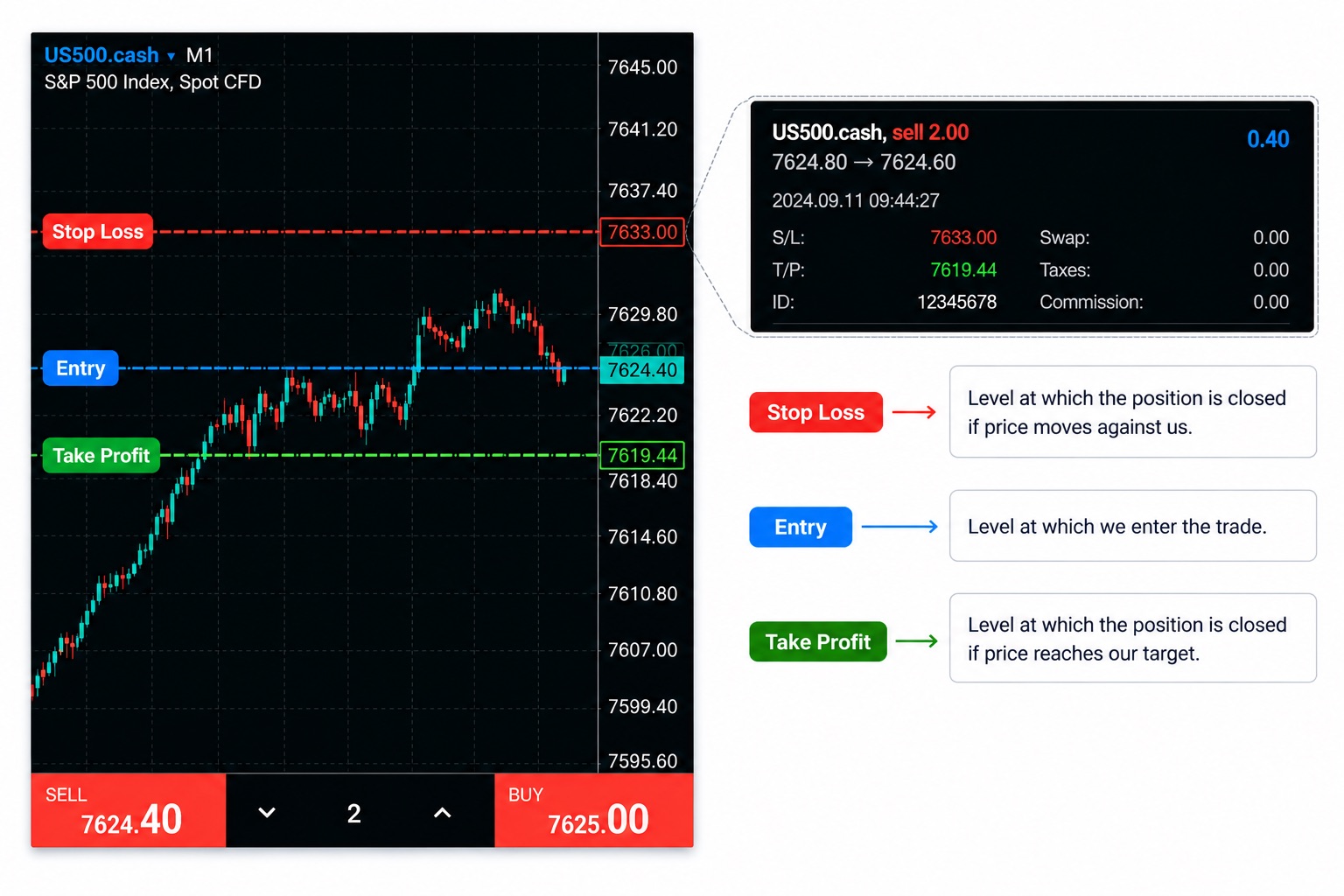Click the 7607.00 price axis label

click(642, 650)
